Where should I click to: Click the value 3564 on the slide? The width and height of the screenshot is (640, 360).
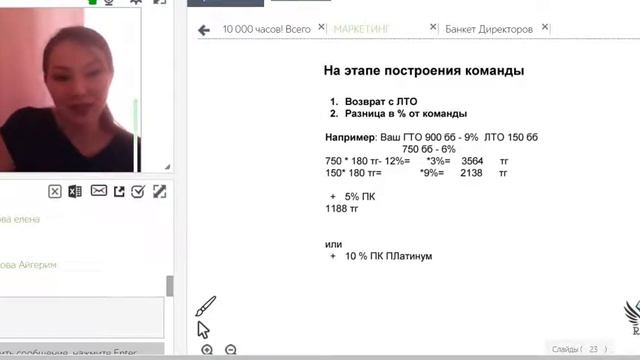pyautogui.click(x=472, y=161)
